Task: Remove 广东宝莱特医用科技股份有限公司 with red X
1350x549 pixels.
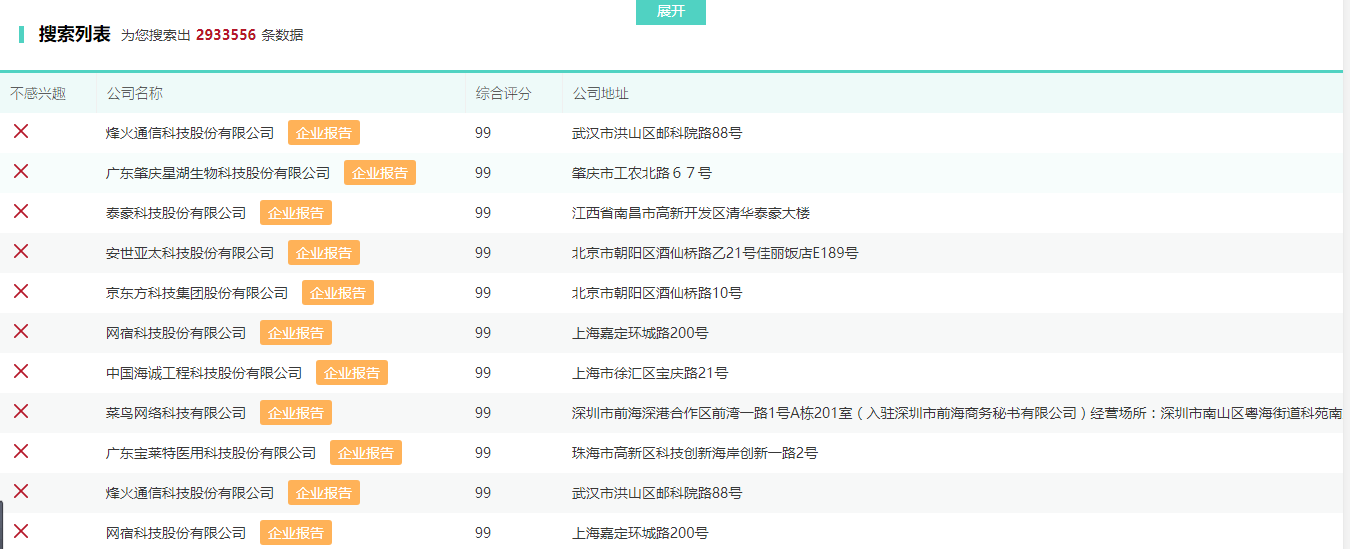Action: click(x=21, y=451)
